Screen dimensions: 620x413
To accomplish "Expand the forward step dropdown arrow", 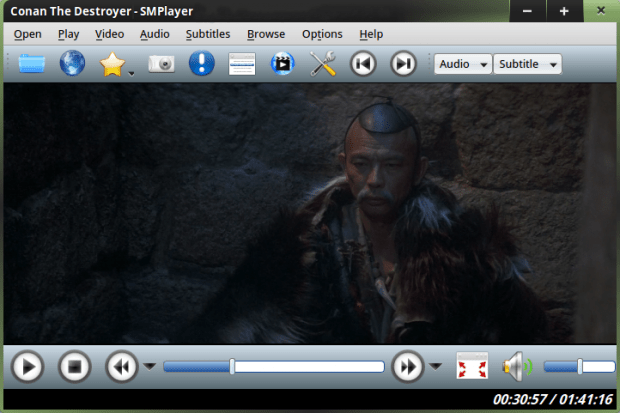I will point(435,366).
